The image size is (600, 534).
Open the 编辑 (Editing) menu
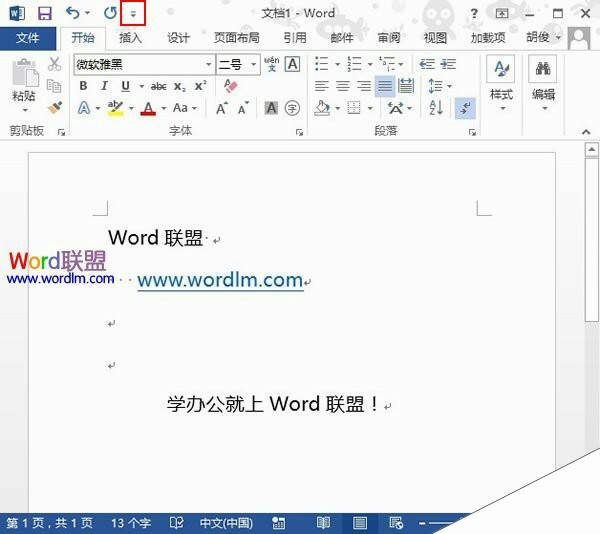[x=543, y=85]
